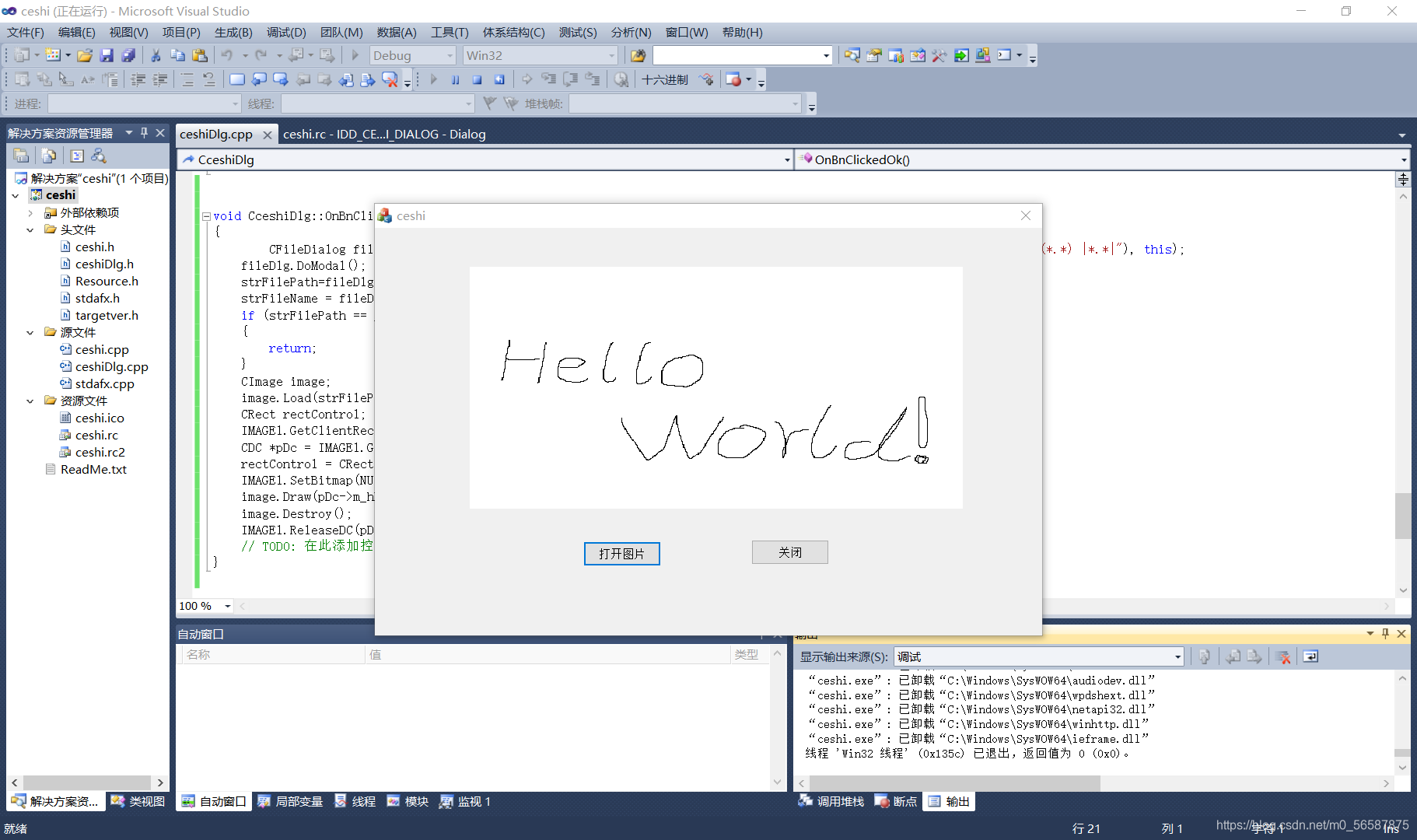The height and width of the screenshot is (840, 1417).
Task: Click the Extension Manager toolbar icon
Action: (x=983, y=55)
